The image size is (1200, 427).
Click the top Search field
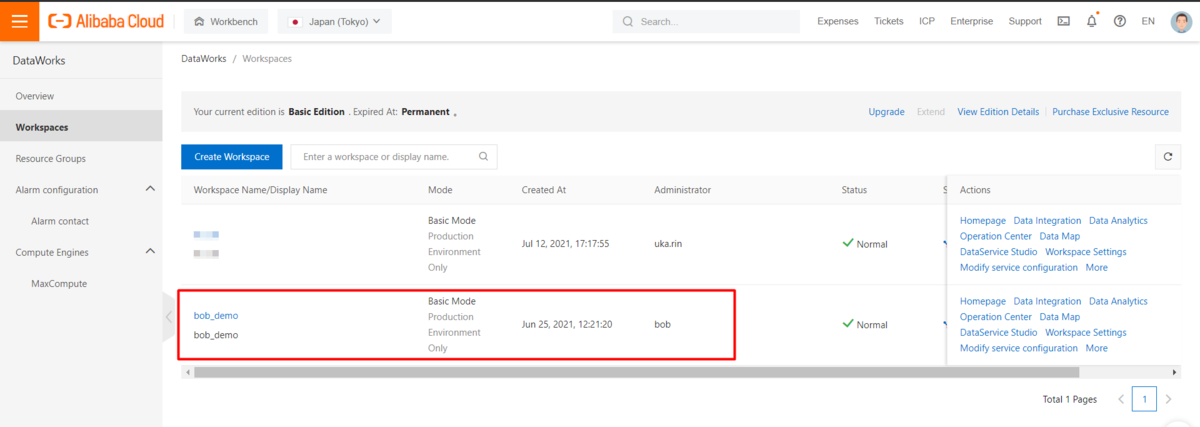pyautogui.click(x=706, y=21)
